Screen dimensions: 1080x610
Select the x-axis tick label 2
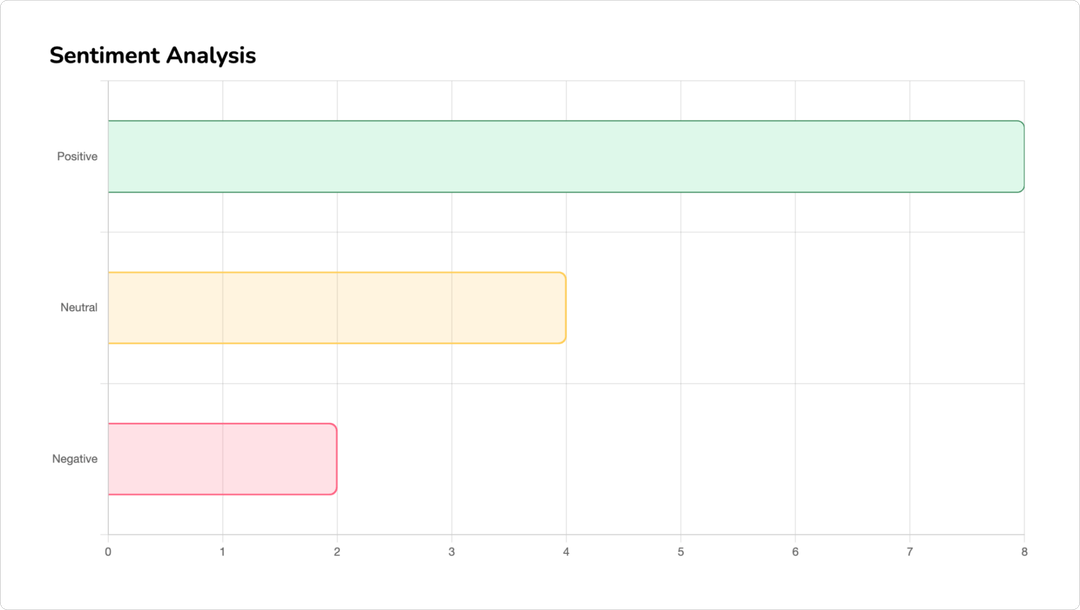pos(337,551)
